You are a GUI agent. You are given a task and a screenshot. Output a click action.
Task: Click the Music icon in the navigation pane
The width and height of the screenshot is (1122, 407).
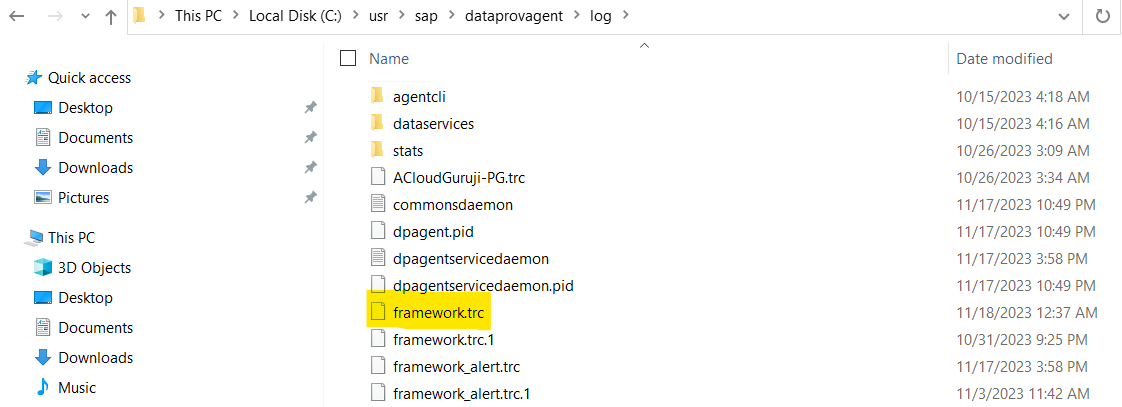[43, 387]
